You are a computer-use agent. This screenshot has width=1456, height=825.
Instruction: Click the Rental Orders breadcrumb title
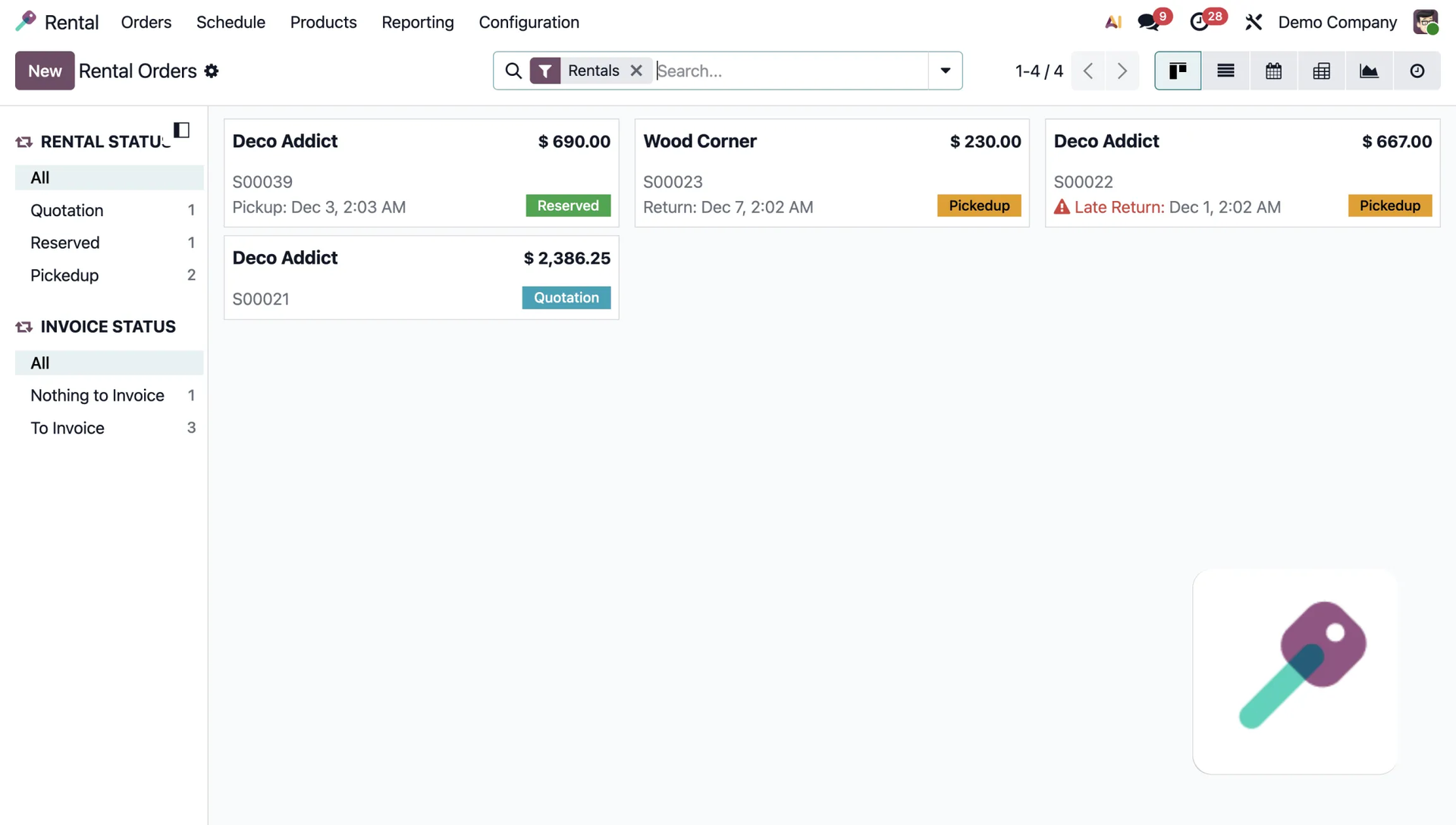point(138,71)
